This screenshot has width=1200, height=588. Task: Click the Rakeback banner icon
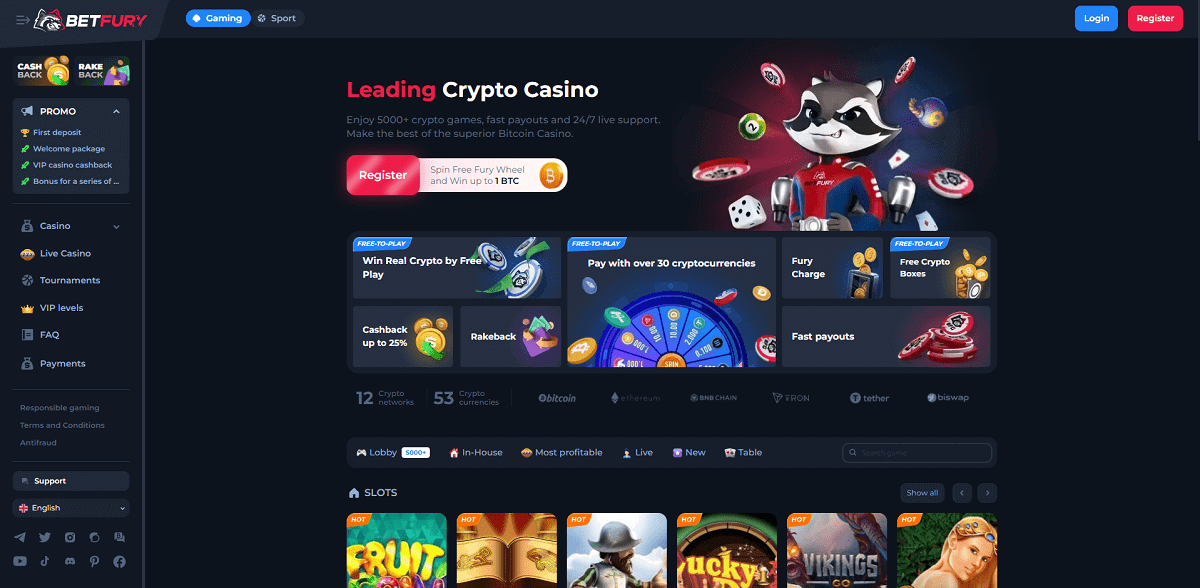[x=103, y=70]
